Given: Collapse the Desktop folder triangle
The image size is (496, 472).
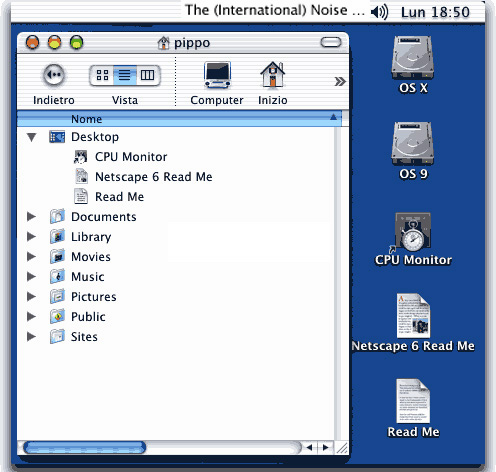Looking at the screenshot, I should coord(32,137).
